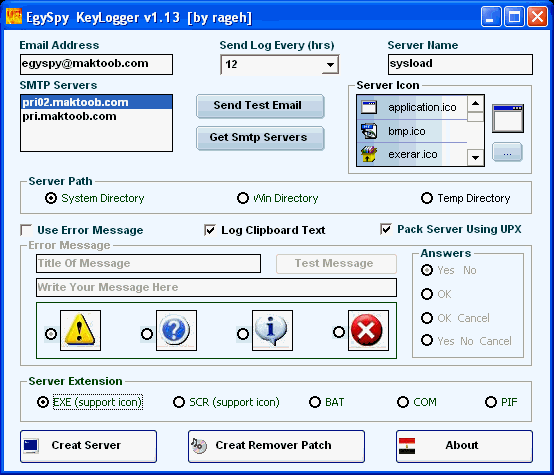Image resolution: width=554 pixels, height=475 pixels.
Task: Select the red error X message icon
Action: pyautogui.click(x=368, y=330)
